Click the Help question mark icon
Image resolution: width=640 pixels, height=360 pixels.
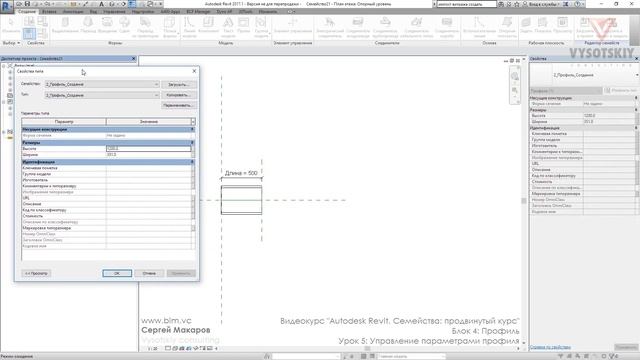tap(577, 4)
